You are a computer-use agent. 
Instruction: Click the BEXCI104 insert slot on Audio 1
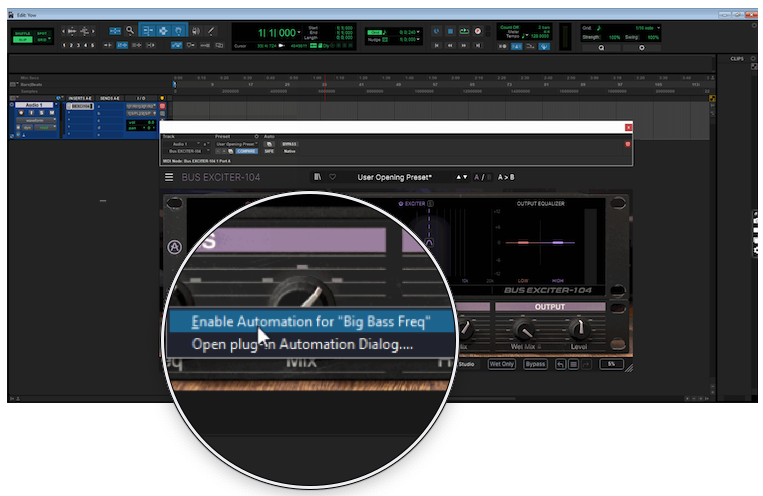tap(81, 106)
